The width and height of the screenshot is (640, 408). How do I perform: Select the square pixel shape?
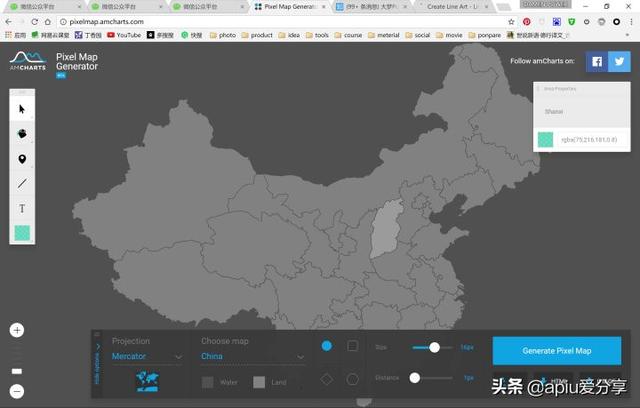click(353, 346)
